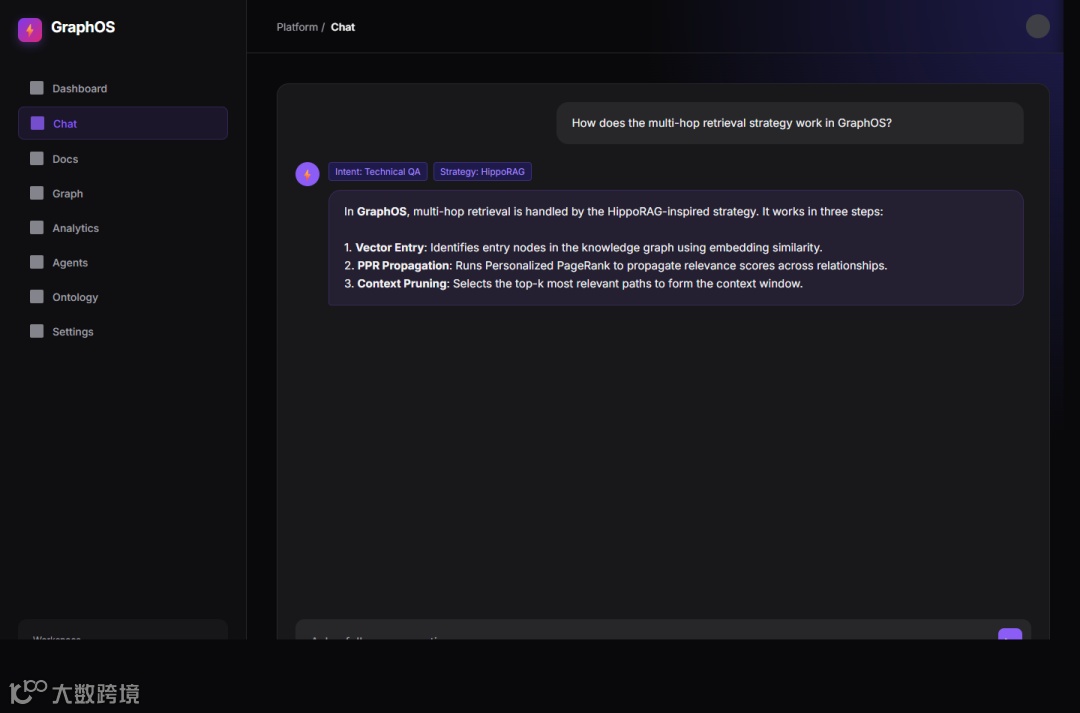Screen dimensions: 1080x713
Task: Click the Graph sidebar icon
Action: tap(37, 193)
